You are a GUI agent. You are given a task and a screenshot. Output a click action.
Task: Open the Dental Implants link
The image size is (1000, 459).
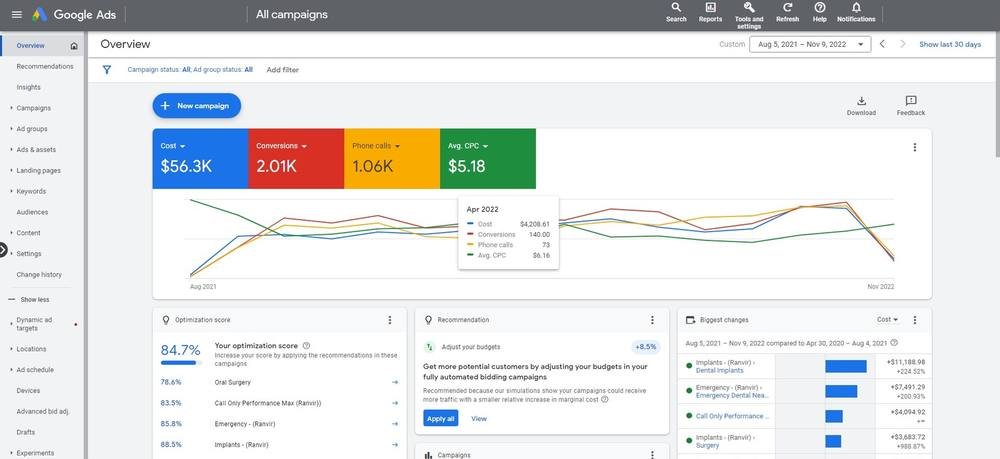pos(719,370)
